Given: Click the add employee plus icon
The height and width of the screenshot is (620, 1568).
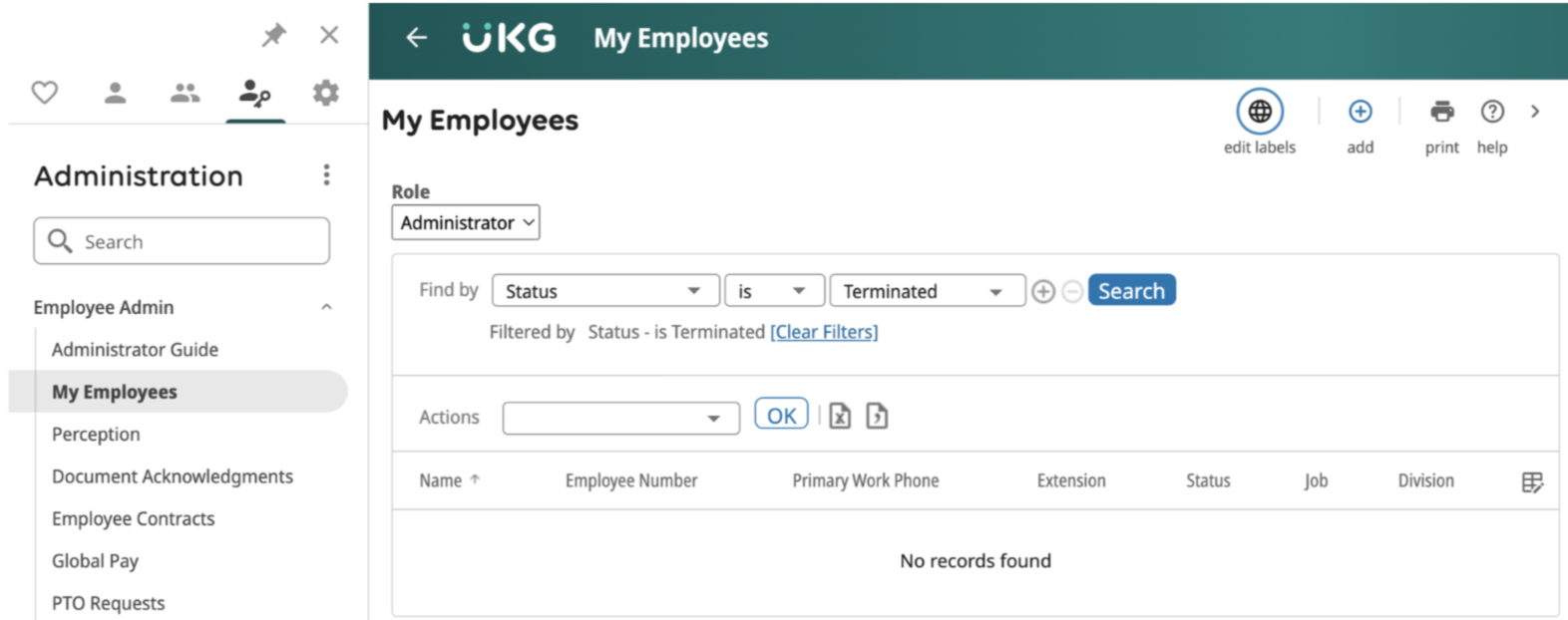Looking at the screenshot, I should 1360,112.
